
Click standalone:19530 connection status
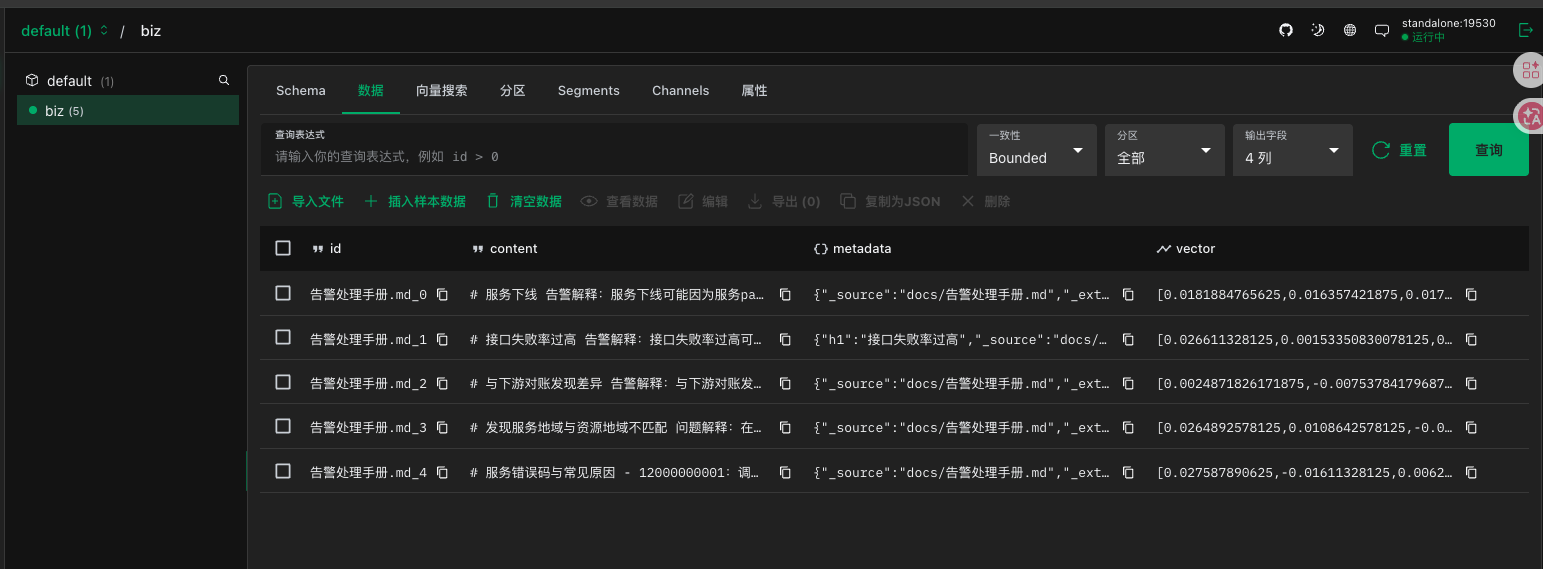pyautogui.click(x=1449, y=30)
